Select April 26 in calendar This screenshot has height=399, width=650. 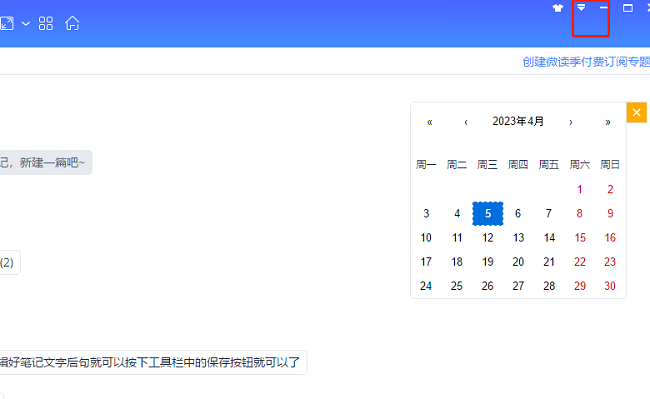(x=488, y=286)
